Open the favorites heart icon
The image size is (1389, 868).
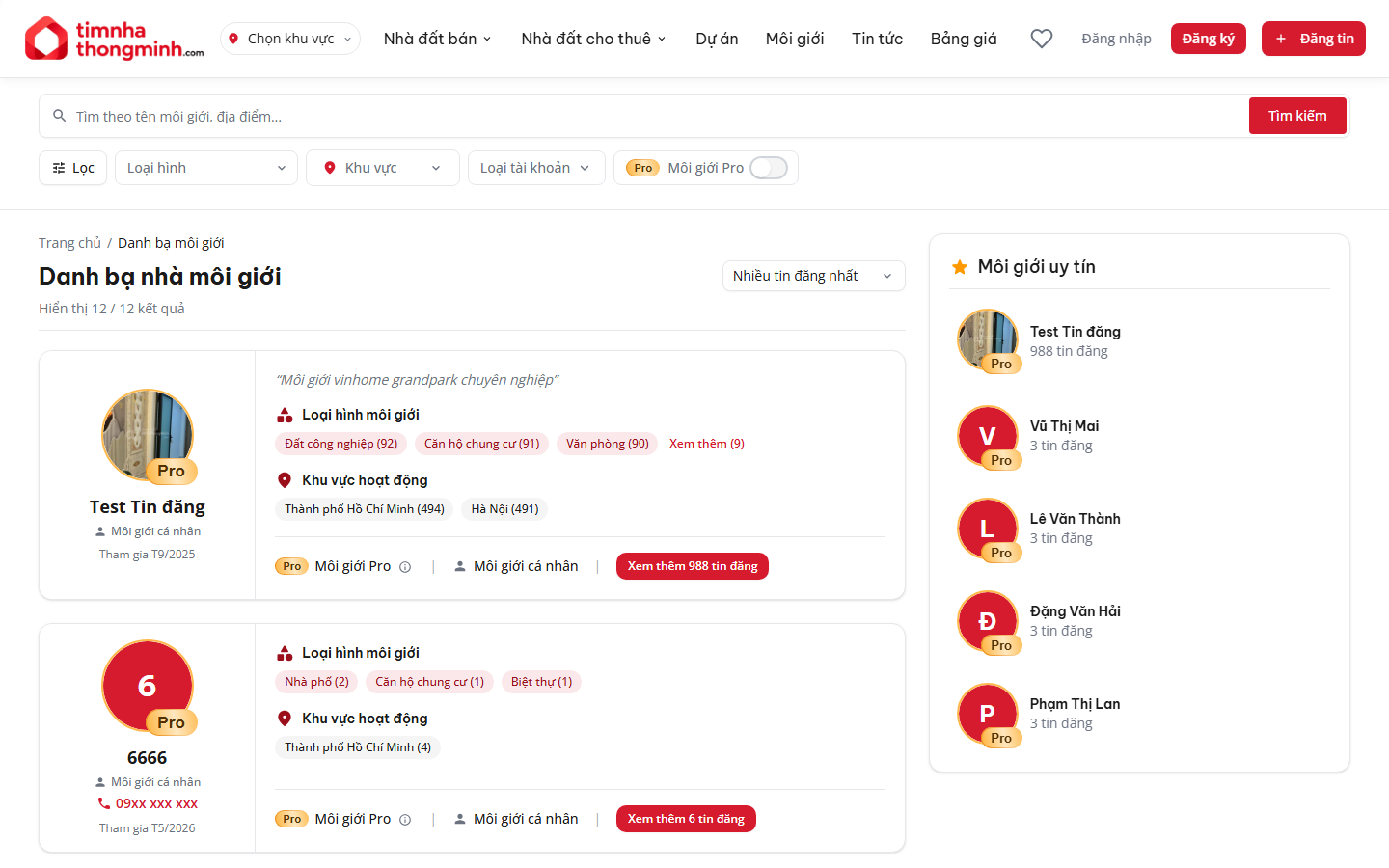click(1042, 39)
